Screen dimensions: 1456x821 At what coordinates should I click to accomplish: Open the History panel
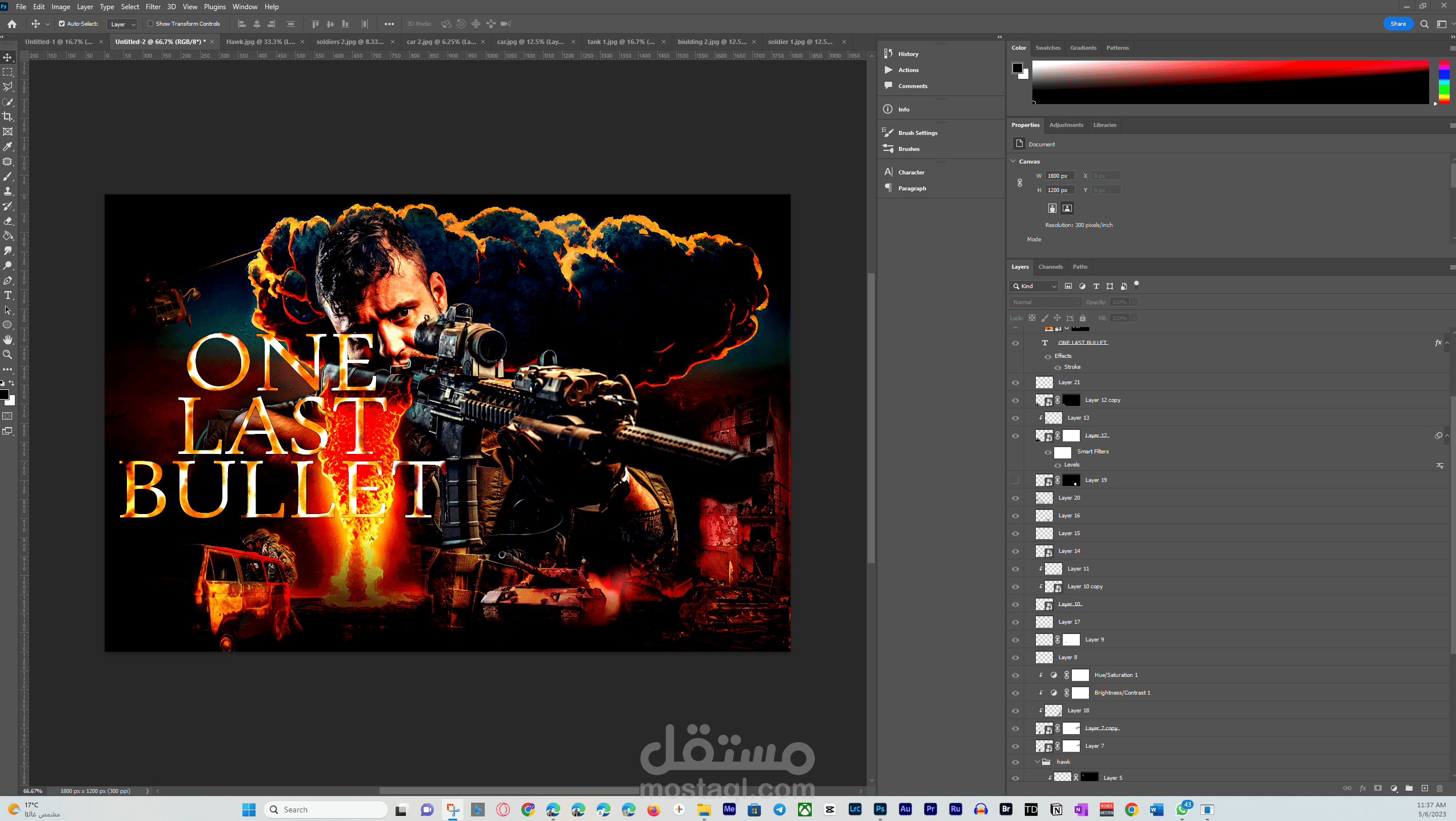click(x=908, y=54)
